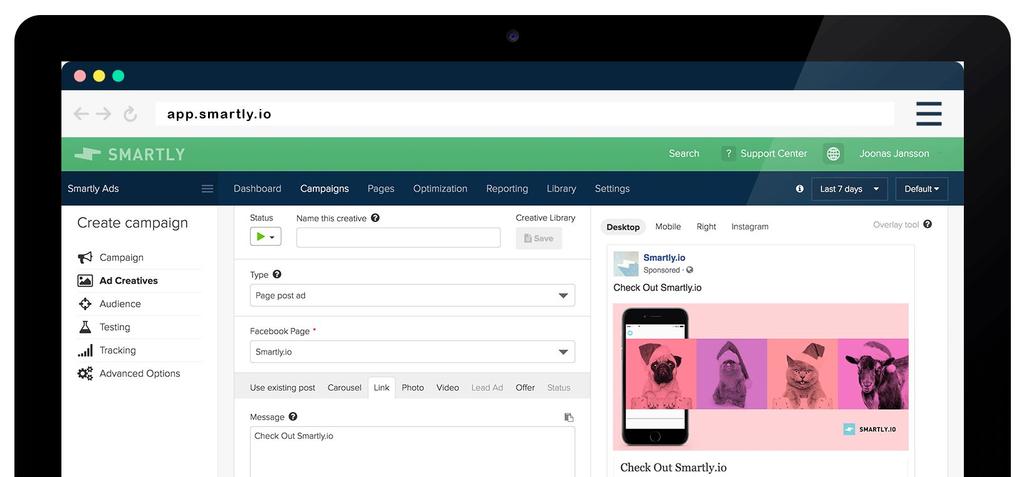The width and height of the screenshot is (1024, 477).
Task: Click the Smartly.io page avatar in the preview
Action: pyautogui.click(x=626, y=263)
